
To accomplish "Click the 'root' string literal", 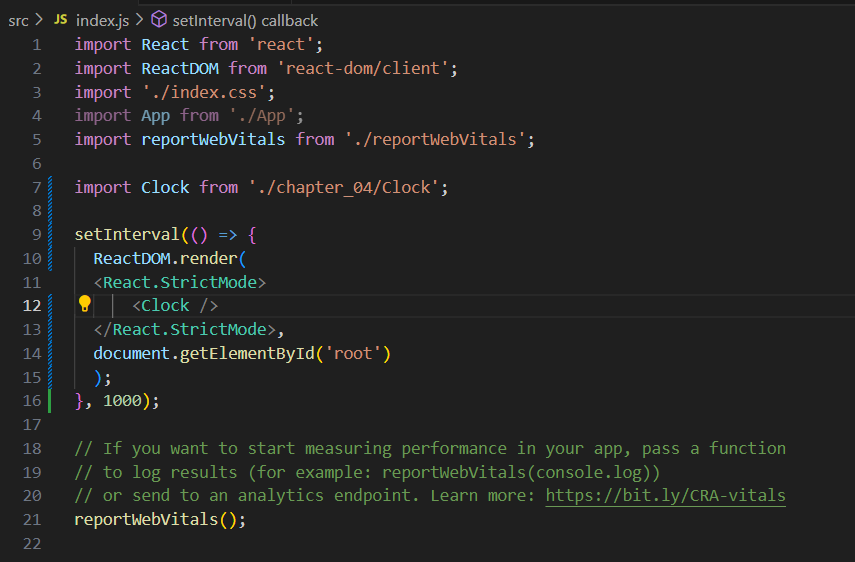I will (353, 354).
